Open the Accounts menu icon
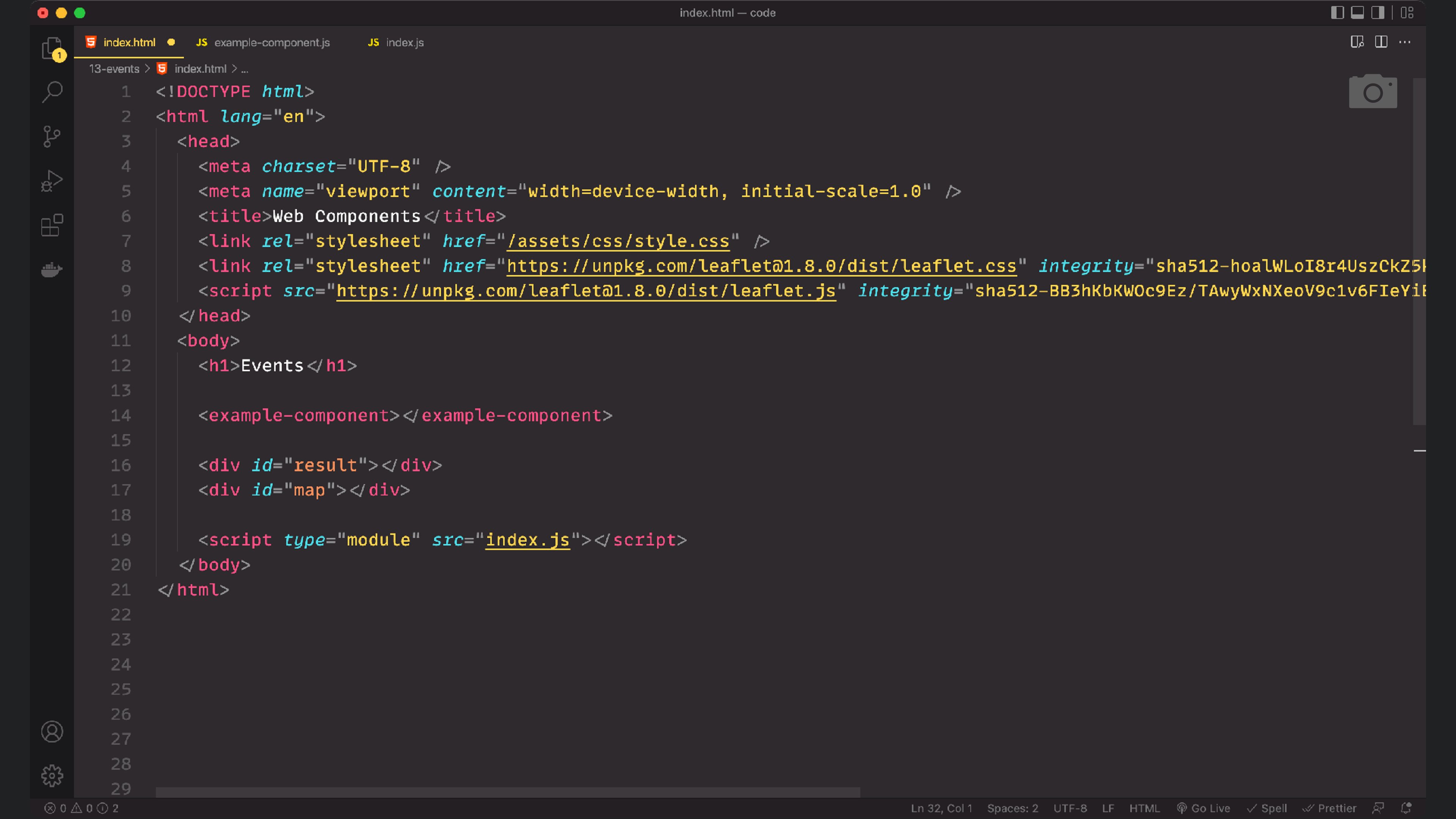Image resolution: width=1456 pixels, height=819 pixels. (x=52, y=732)
